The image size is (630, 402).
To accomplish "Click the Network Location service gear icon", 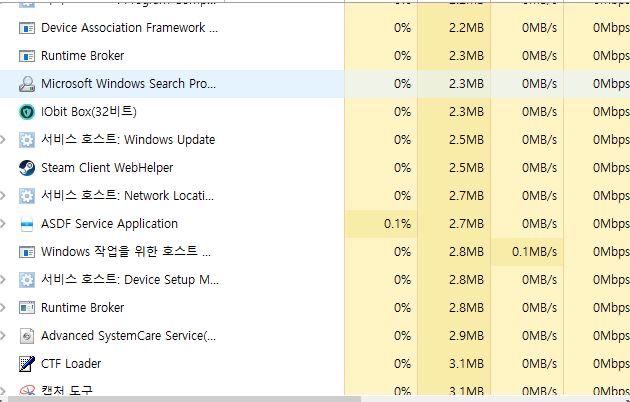I will coord(27,196).
